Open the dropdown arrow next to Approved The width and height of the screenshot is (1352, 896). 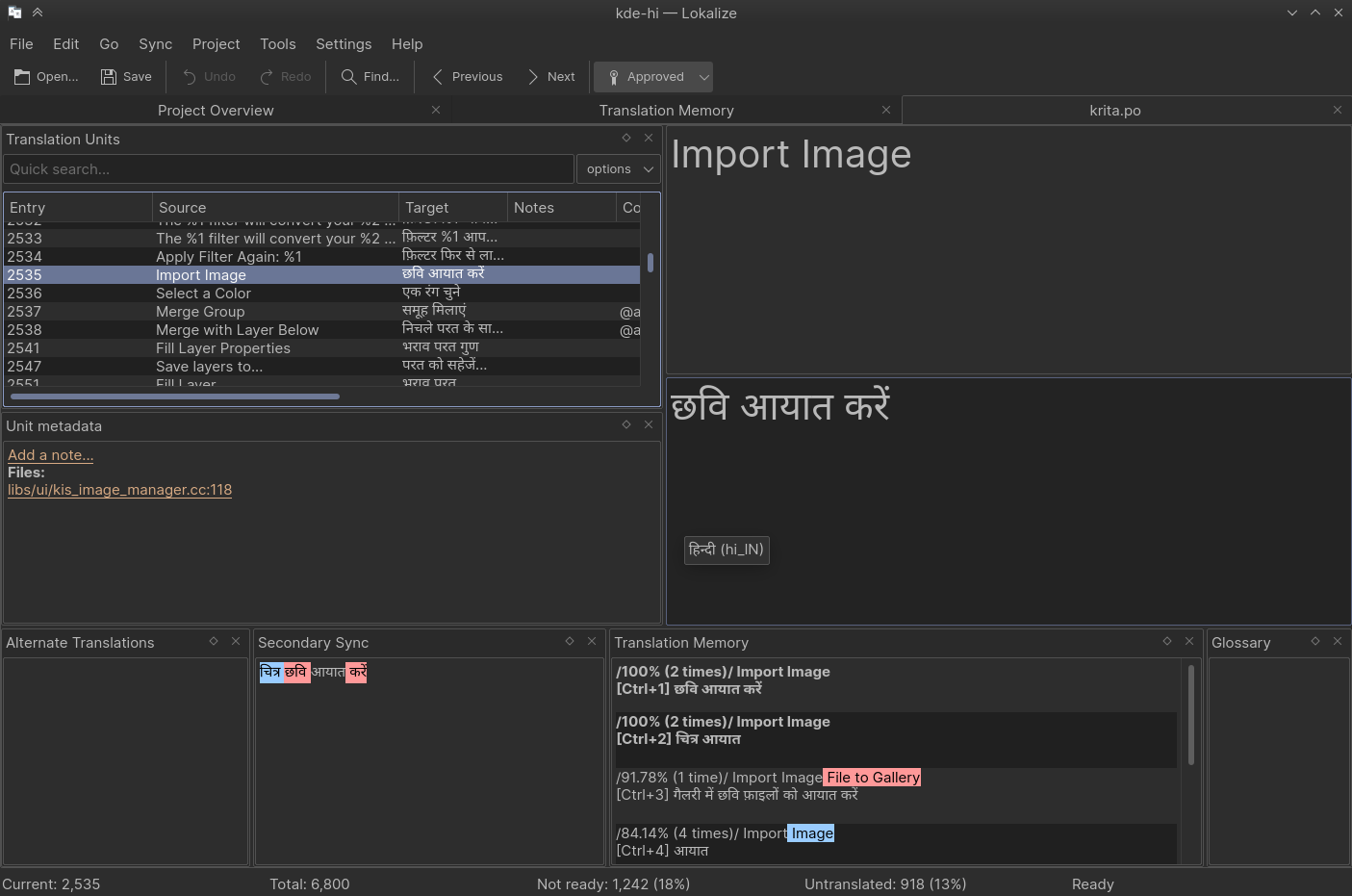[x=702, y=76]
